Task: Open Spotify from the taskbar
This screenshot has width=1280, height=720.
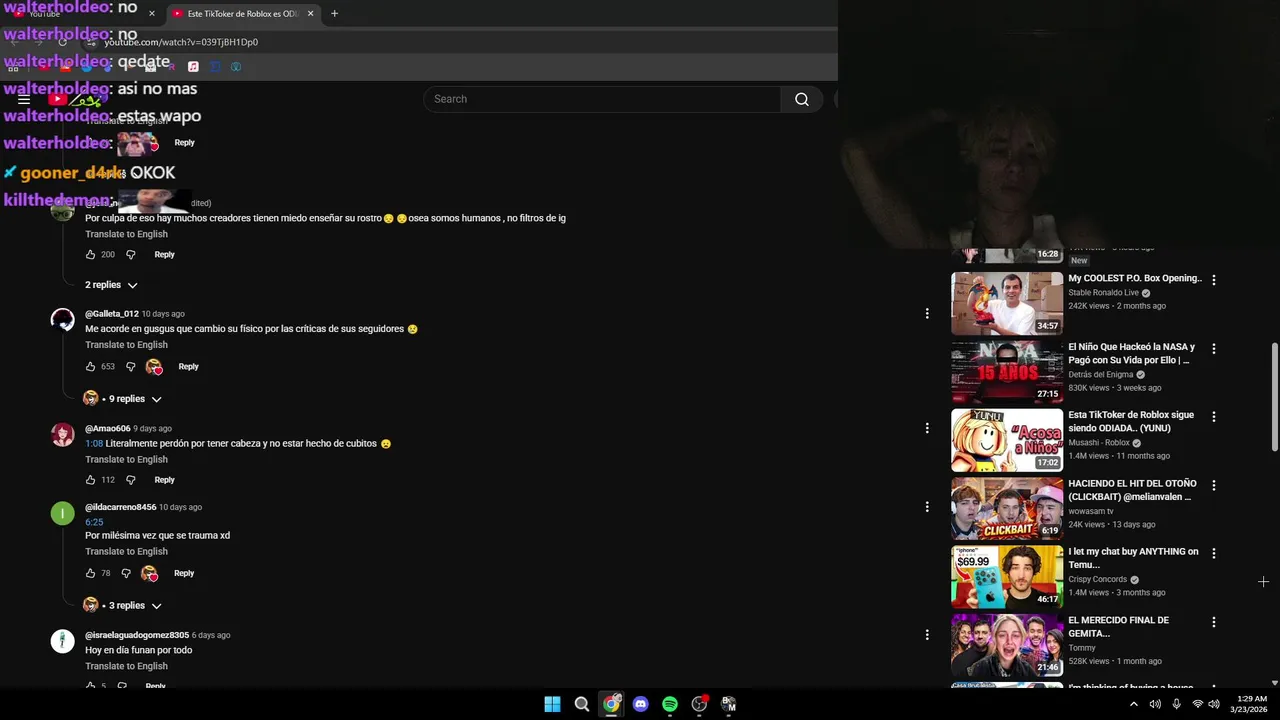Action: tap(670, 704)
